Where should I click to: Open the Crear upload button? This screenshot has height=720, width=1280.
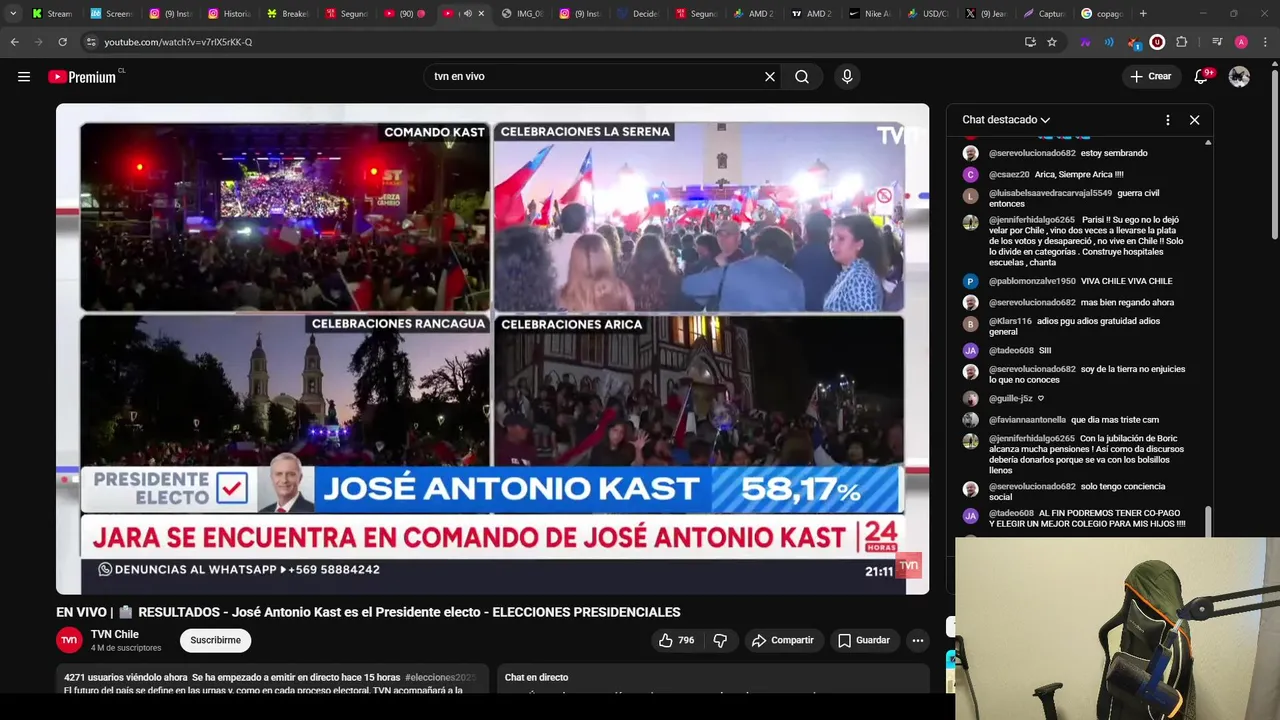(1151, 77)
